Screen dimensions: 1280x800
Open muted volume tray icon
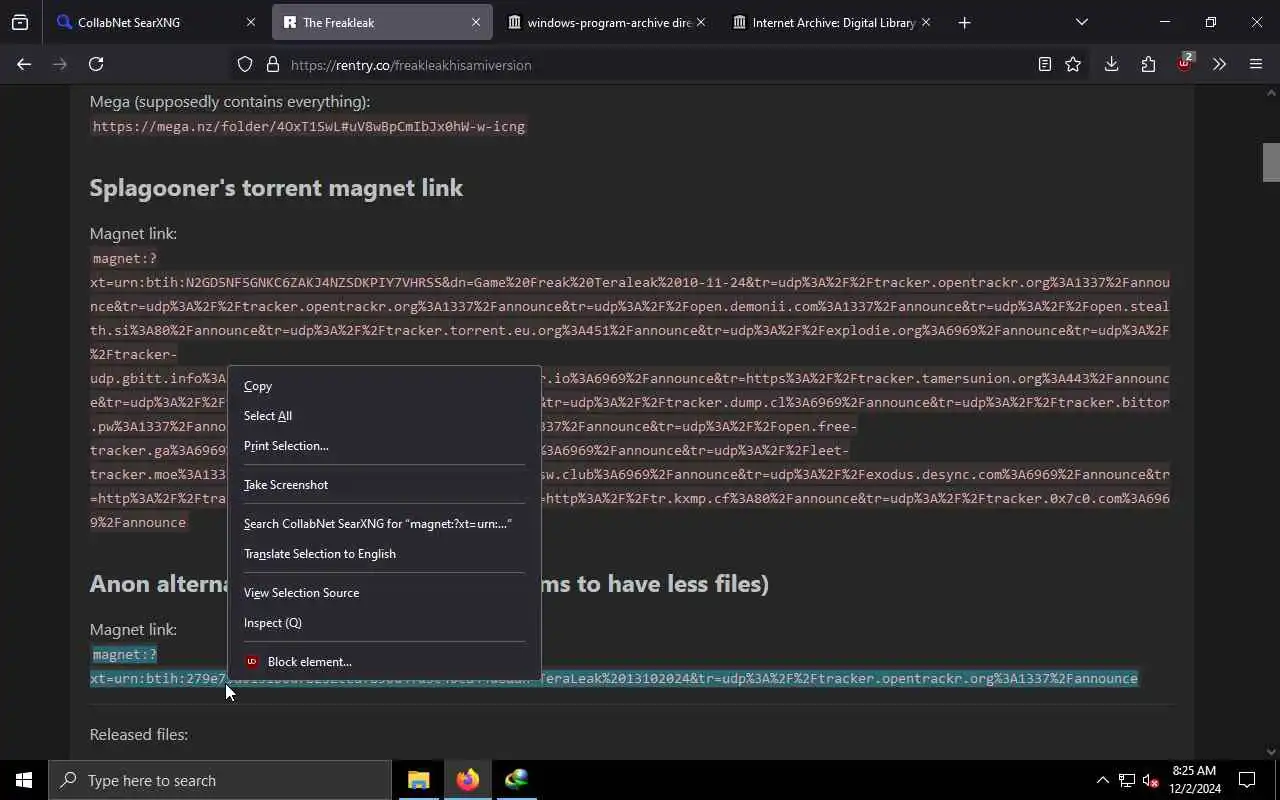1151,780
